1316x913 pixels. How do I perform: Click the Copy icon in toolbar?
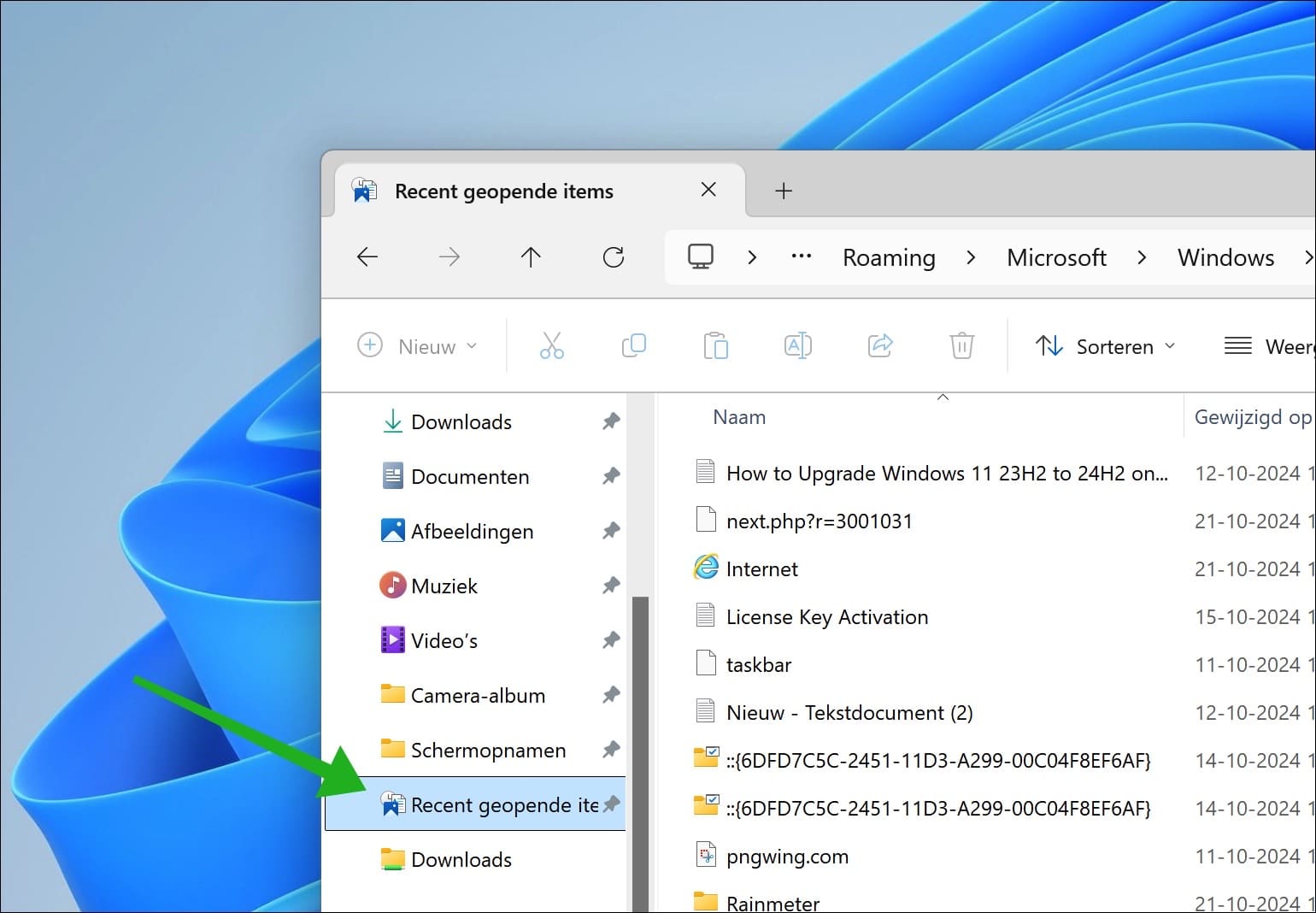[634, 346]
